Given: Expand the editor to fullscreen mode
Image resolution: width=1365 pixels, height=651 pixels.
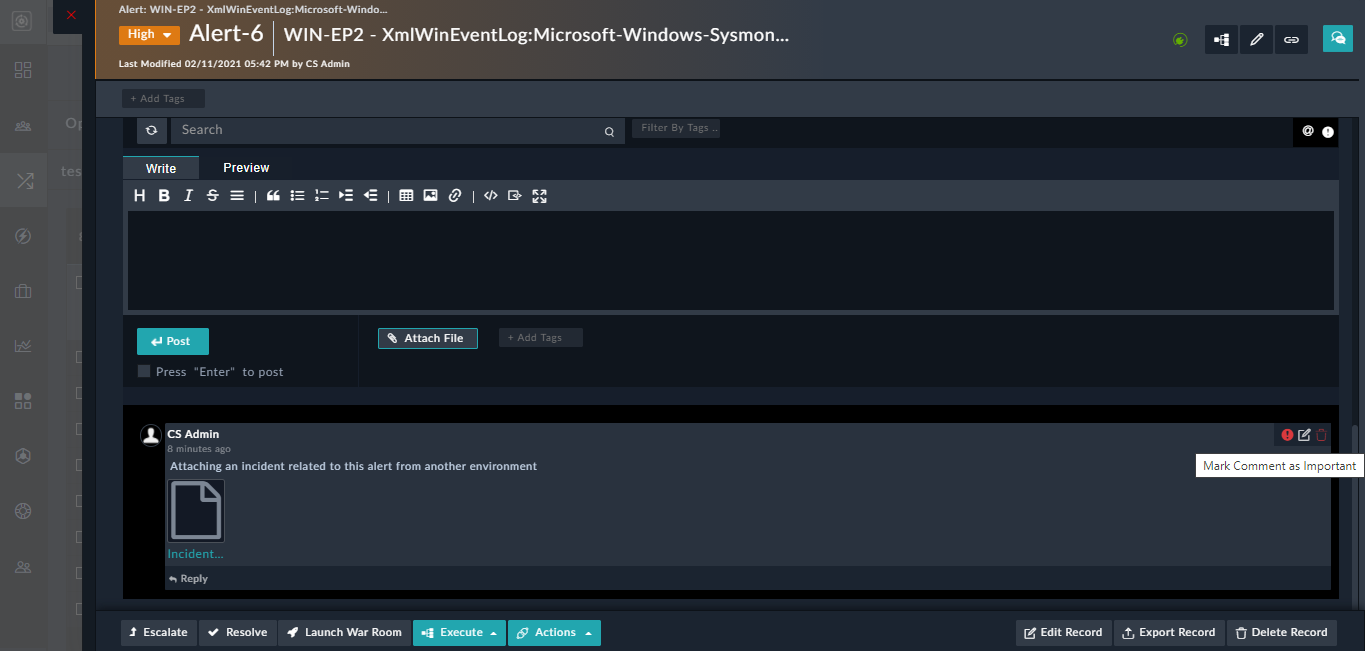Looking at the screenshot, I should [x=539, y=195].
